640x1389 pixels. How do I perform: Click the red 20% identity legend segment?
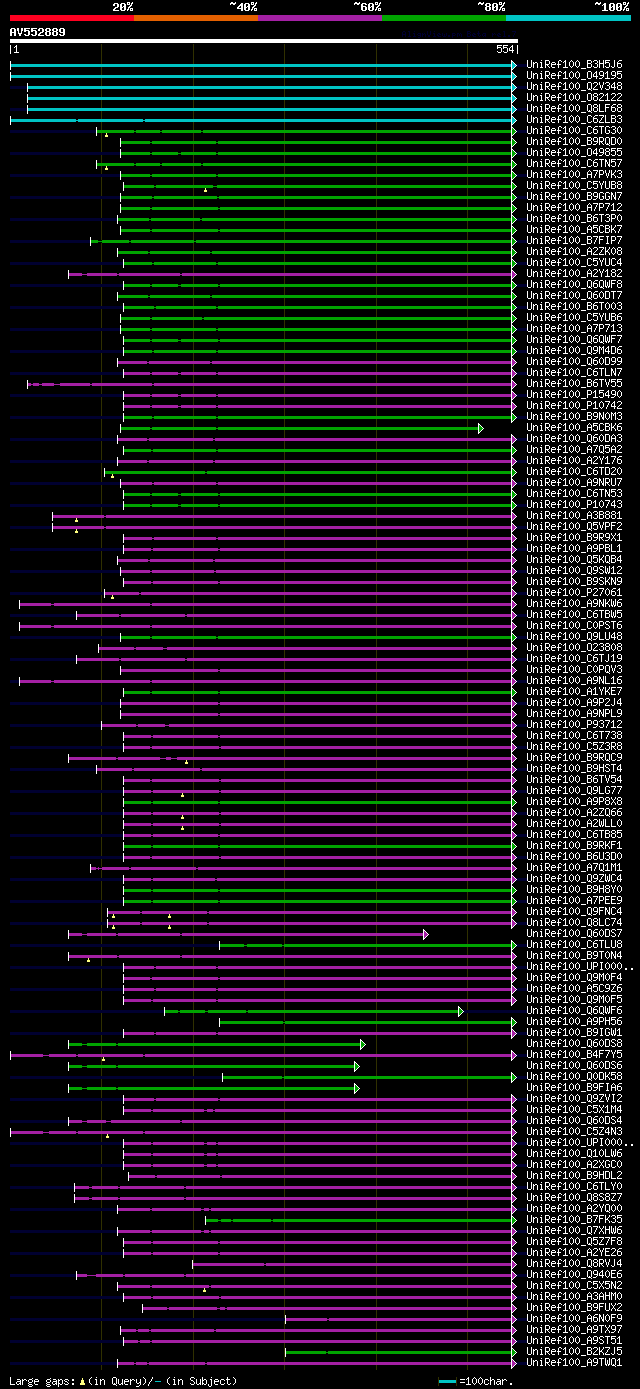click(72, 18)
